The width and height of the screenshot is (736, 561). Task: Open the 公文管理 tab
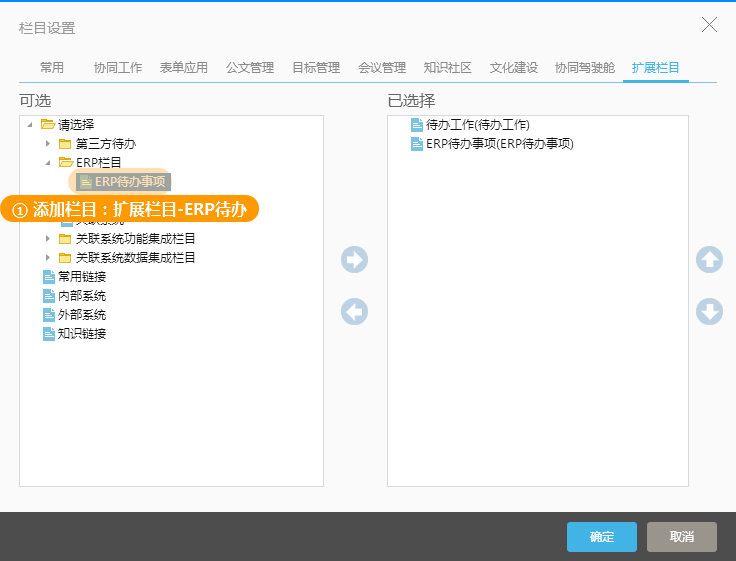pos(249,68)
